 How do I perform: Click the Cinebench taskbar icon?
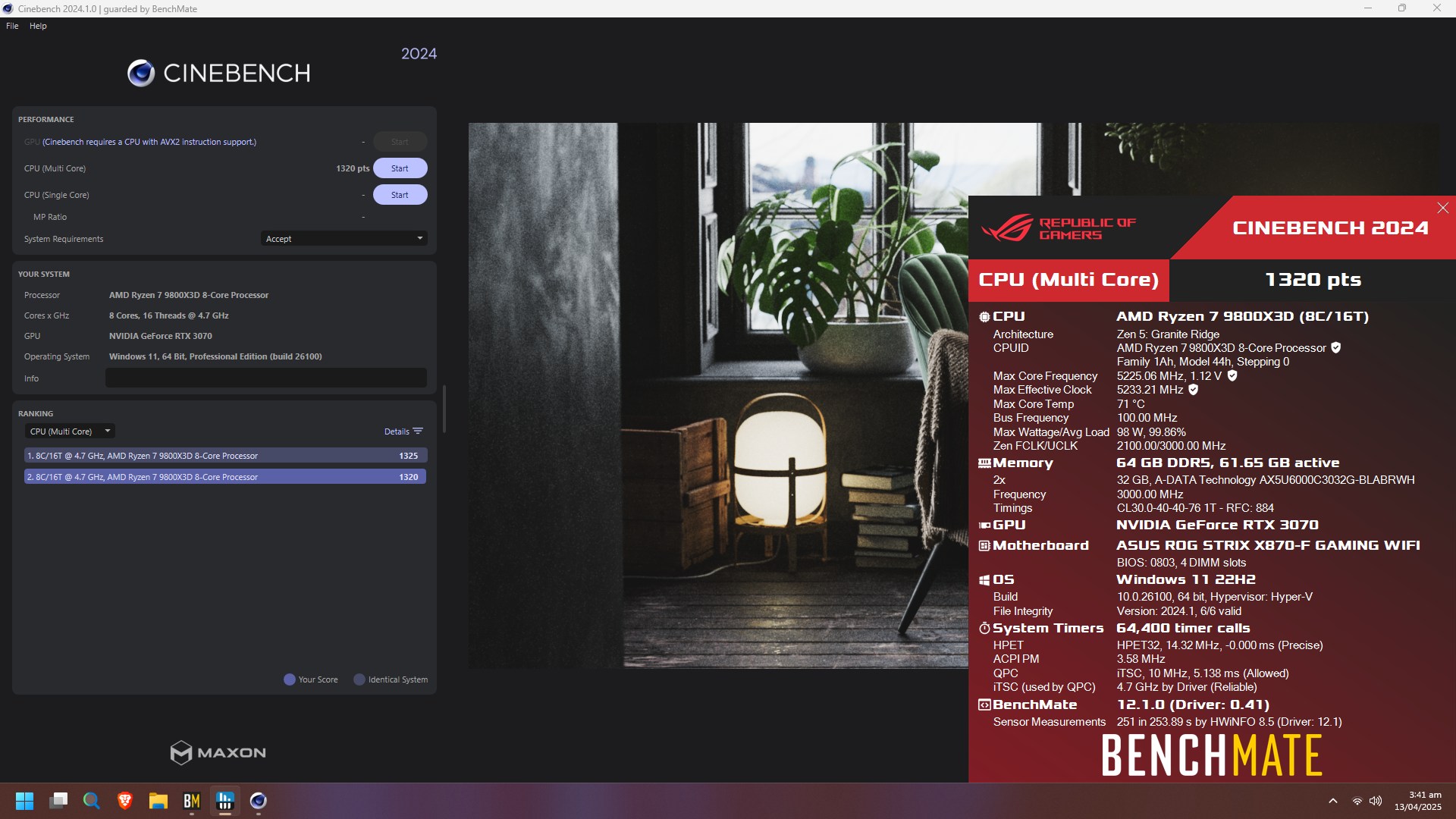(x=259, y=801)
